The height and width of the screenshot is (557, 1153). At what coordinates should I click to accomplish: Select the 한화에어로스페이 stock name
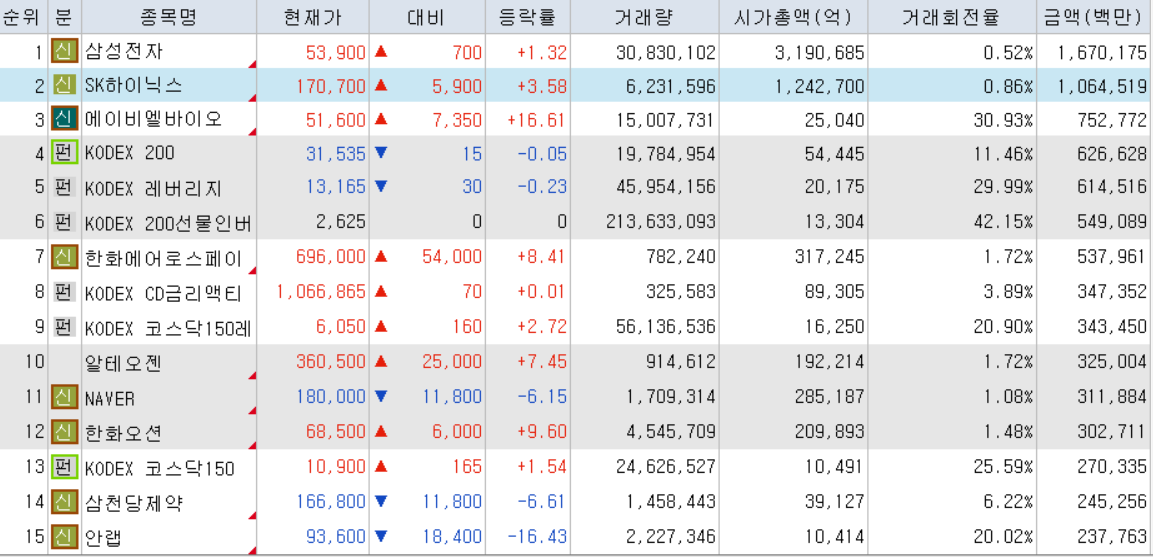(163, 257)
